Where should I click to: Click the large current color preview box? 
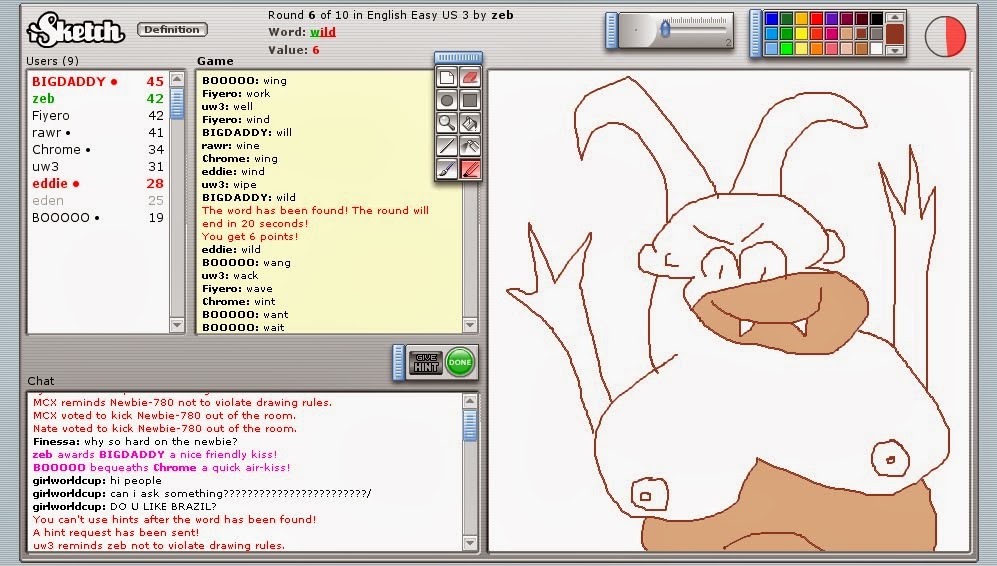tap(895, 34)
